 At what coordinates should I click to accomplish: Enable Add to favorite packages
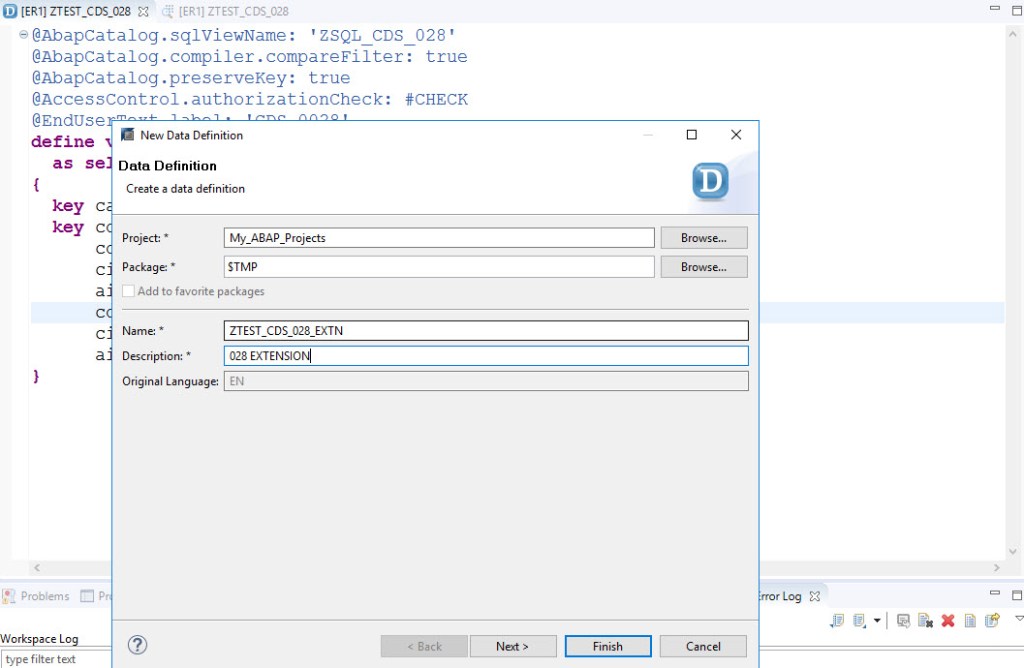128,291
